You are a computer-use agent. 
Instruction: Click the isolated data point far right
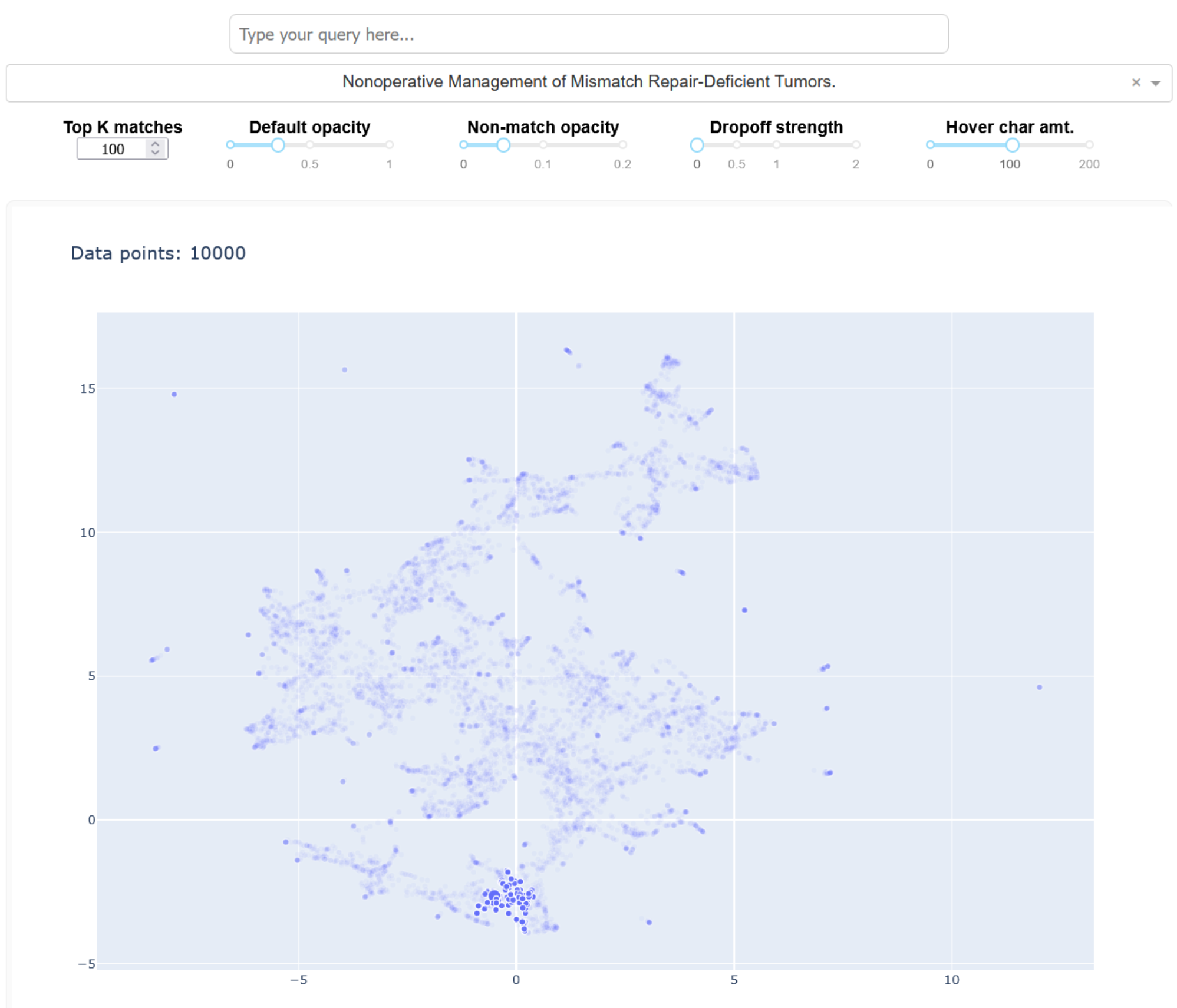pyautogui.click(x=1039, y=687)
